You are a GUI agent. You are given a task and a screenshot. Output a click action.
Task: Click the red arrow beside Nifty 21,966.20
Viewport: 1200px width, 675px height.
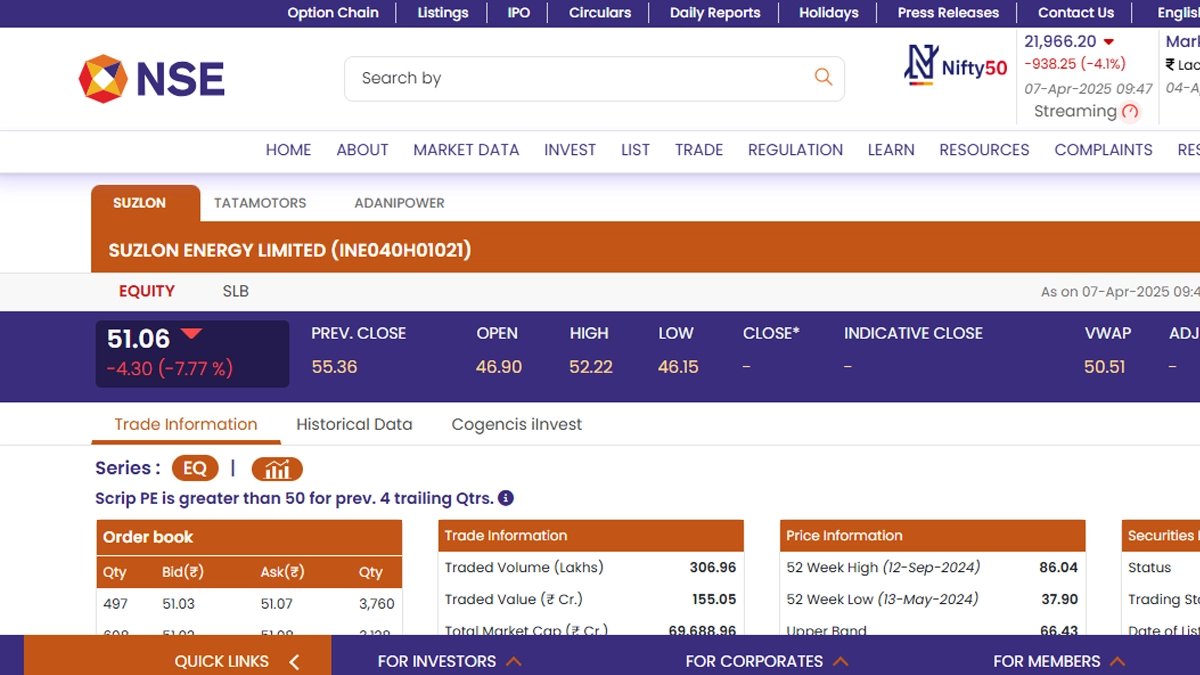[x=1108, y=42]
